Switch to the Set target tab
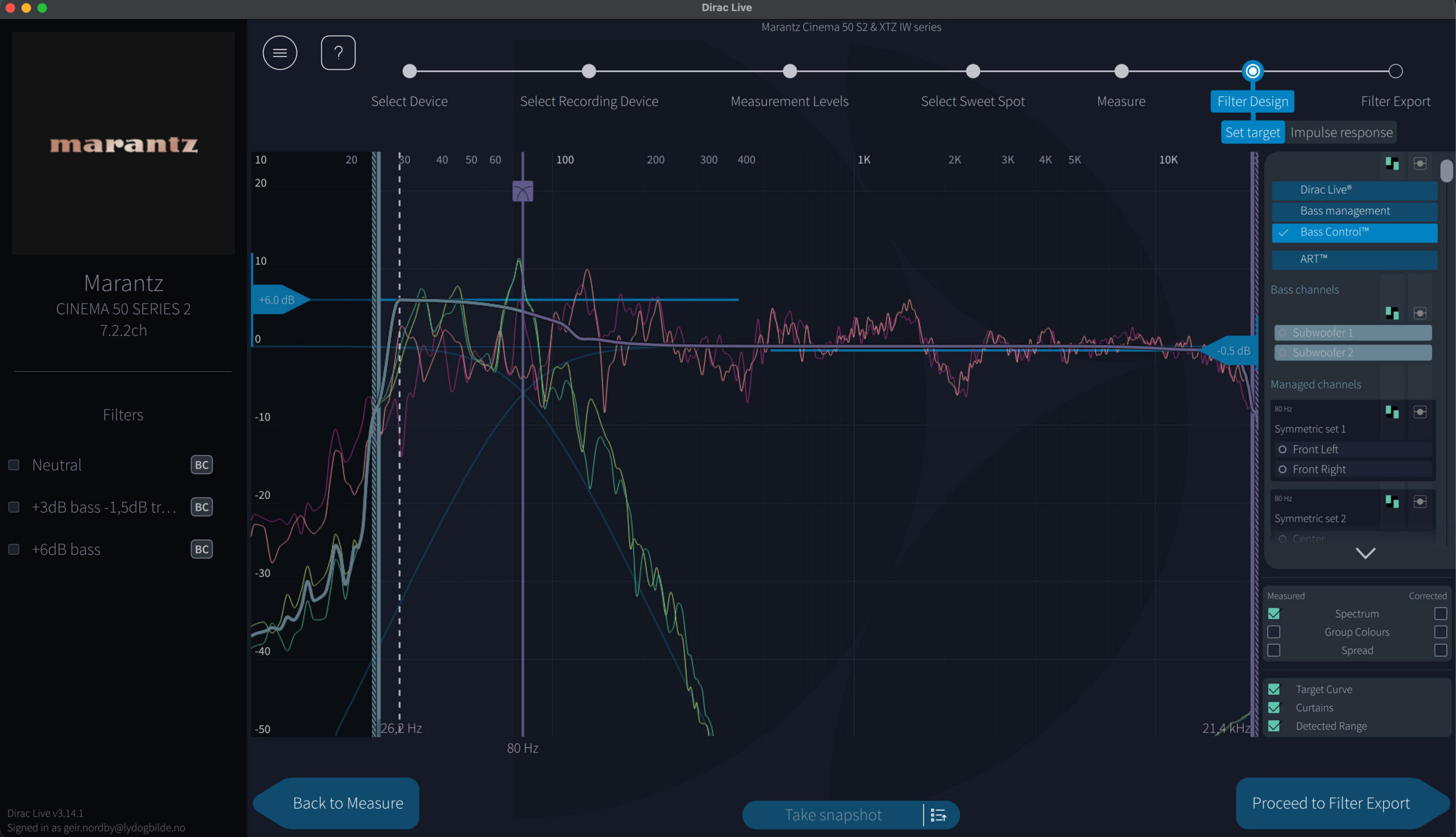This screenshot has width=1456, height=837. [1252, 133]
